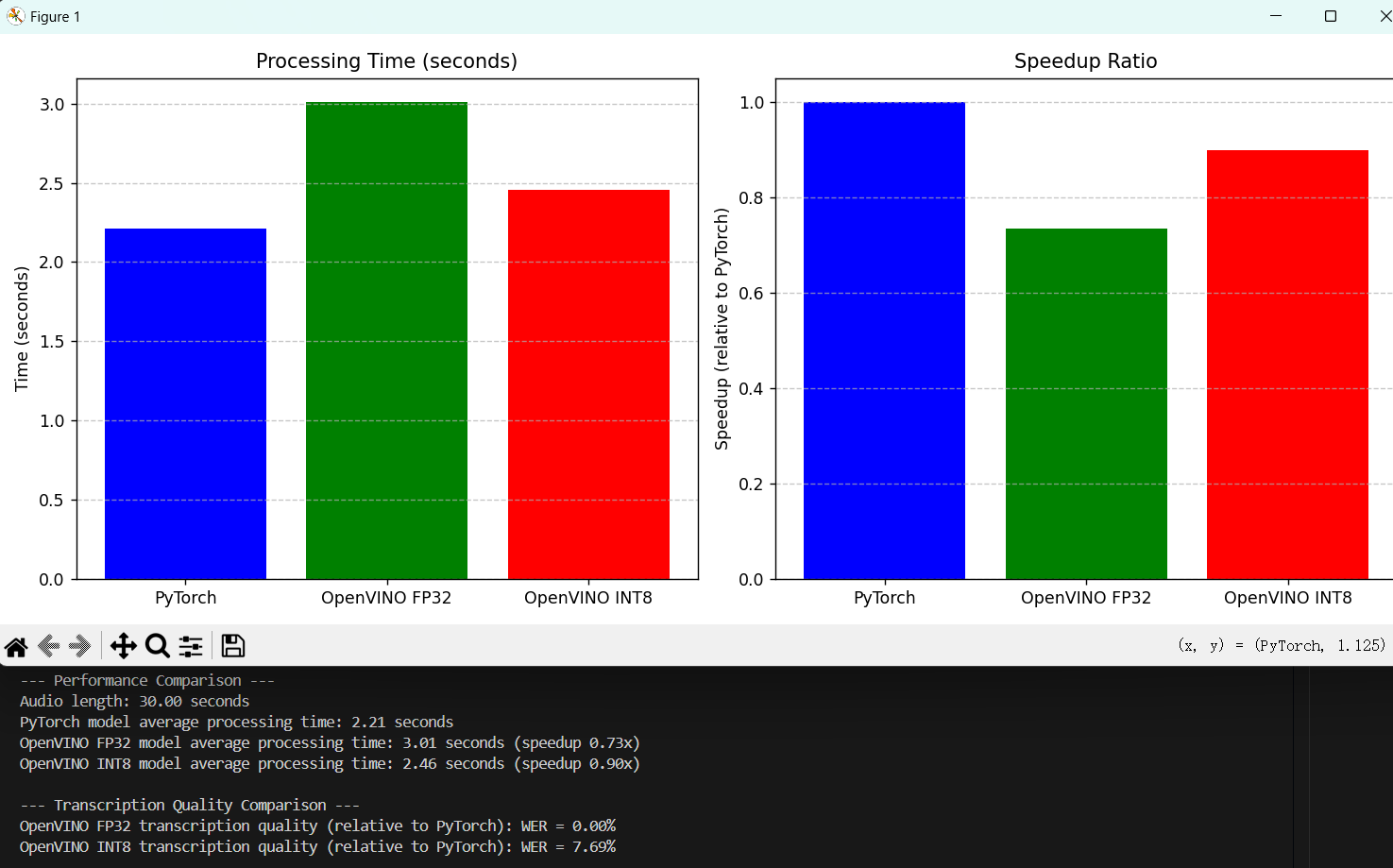
Task: Click the red OpenVINO INT8 processing time bar
Action: 588,384
